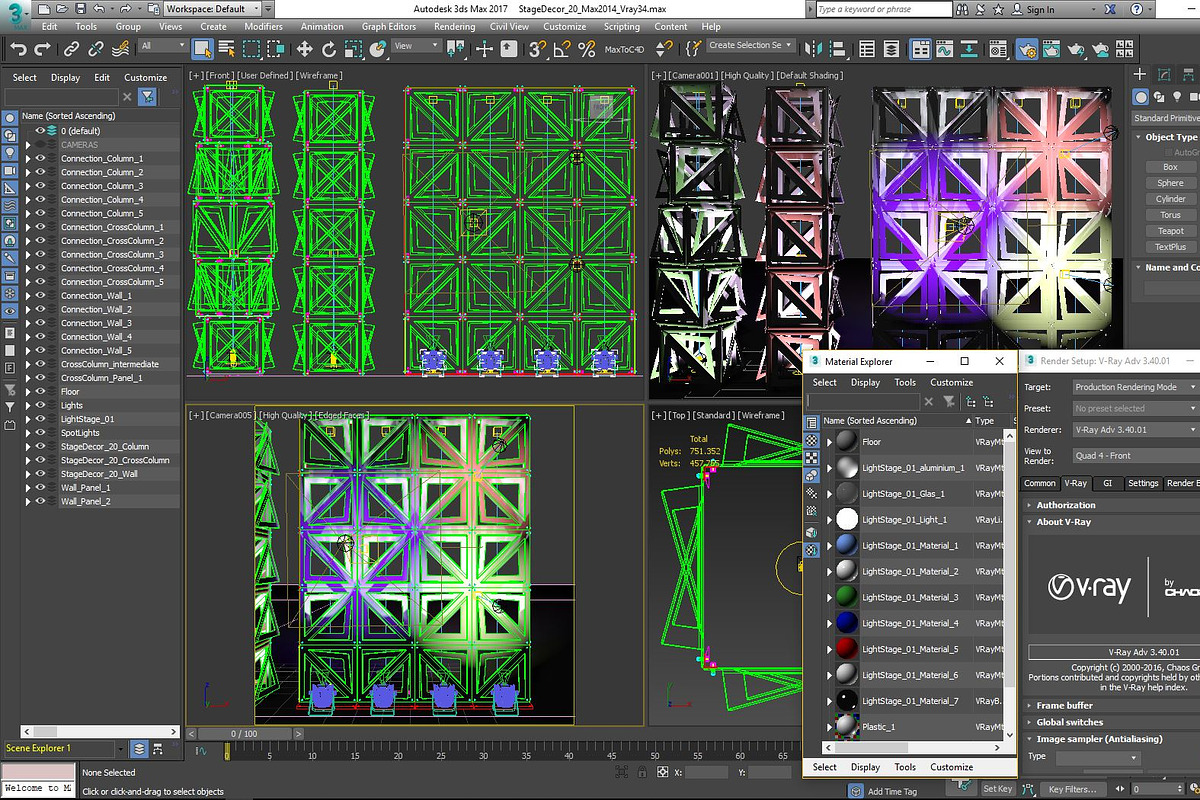This screenshot has width=1200, height=800.
Task: Expand LightStage_01_Material_3 material row
Action: tap(829, 597)
